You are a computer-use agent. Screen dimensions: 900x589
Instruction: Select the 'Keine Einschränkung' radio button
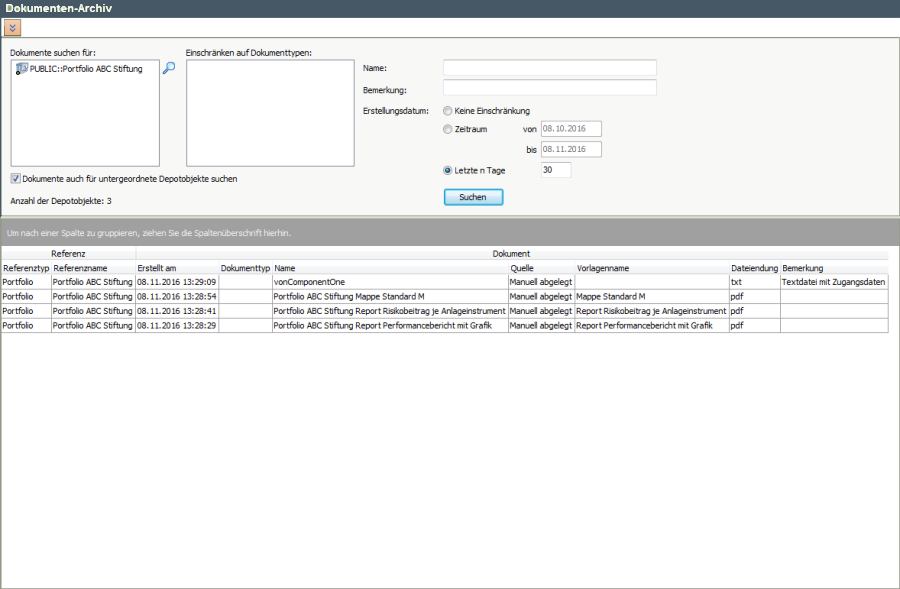pos(447,111)
